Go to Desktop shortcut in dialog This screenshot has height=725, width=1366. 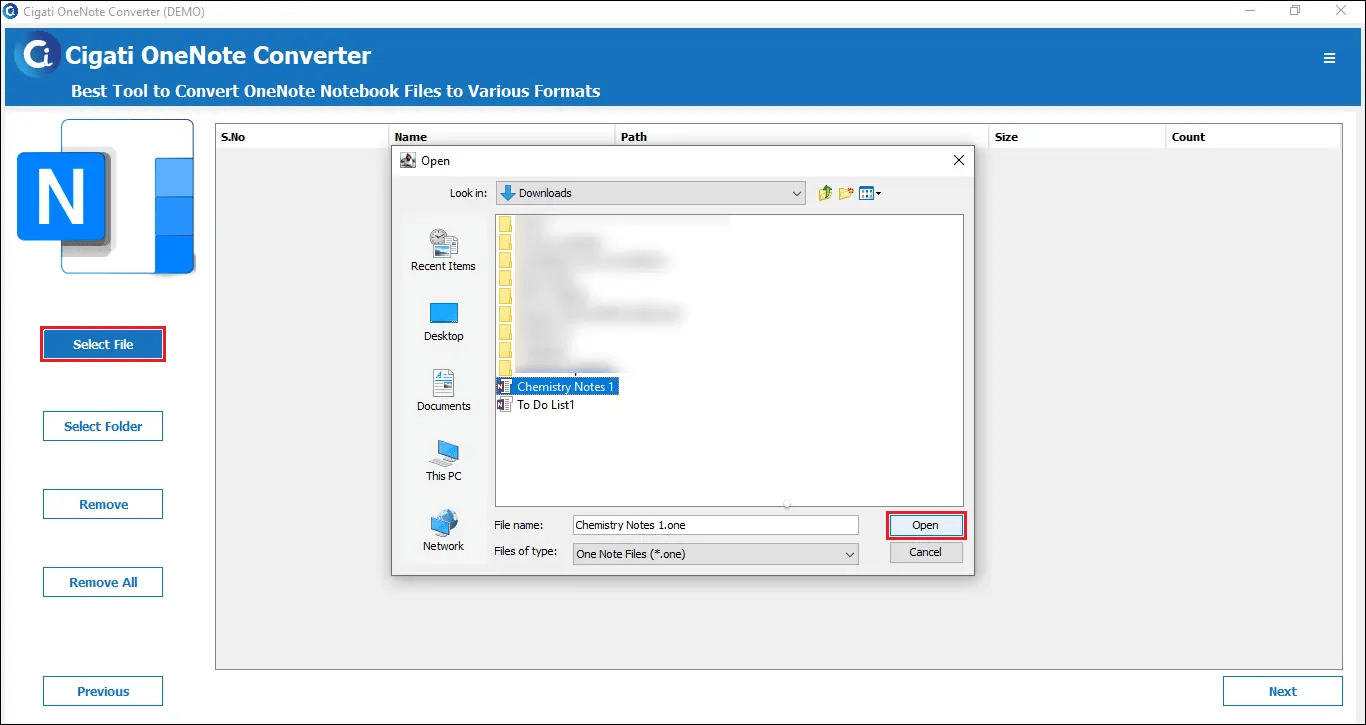pyautogui.click(x=443, y=322)
